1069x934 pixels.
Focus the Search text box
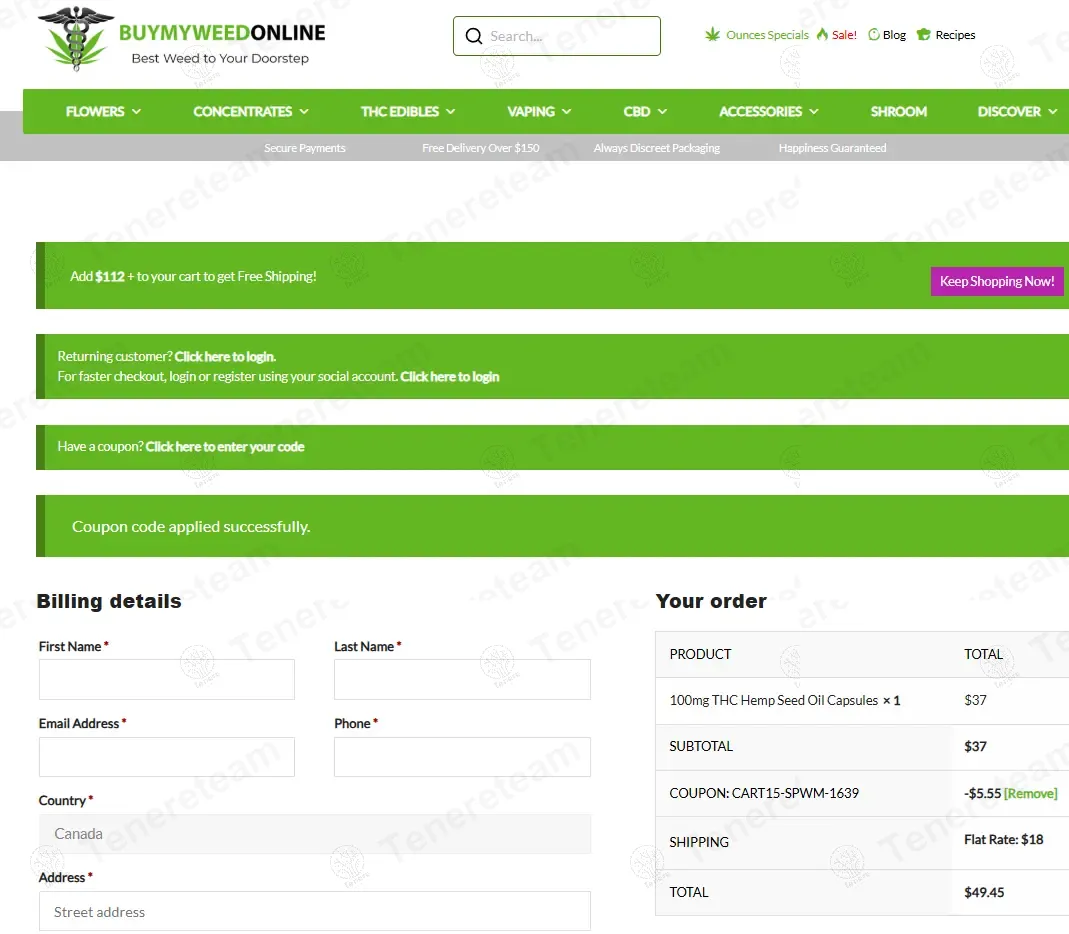click(x=556, y=36)
